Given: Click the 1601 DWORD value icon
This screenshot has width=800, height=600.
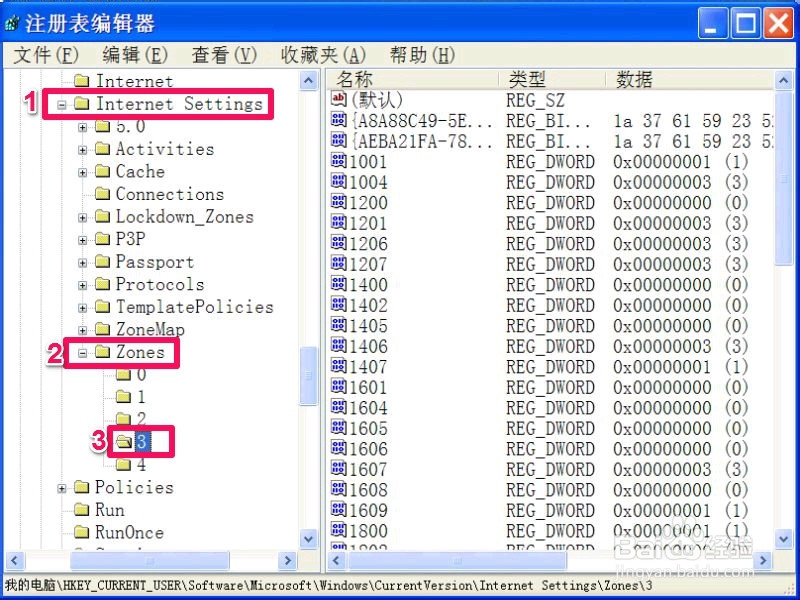Looking at the screenshot, I should pos(339,386).
